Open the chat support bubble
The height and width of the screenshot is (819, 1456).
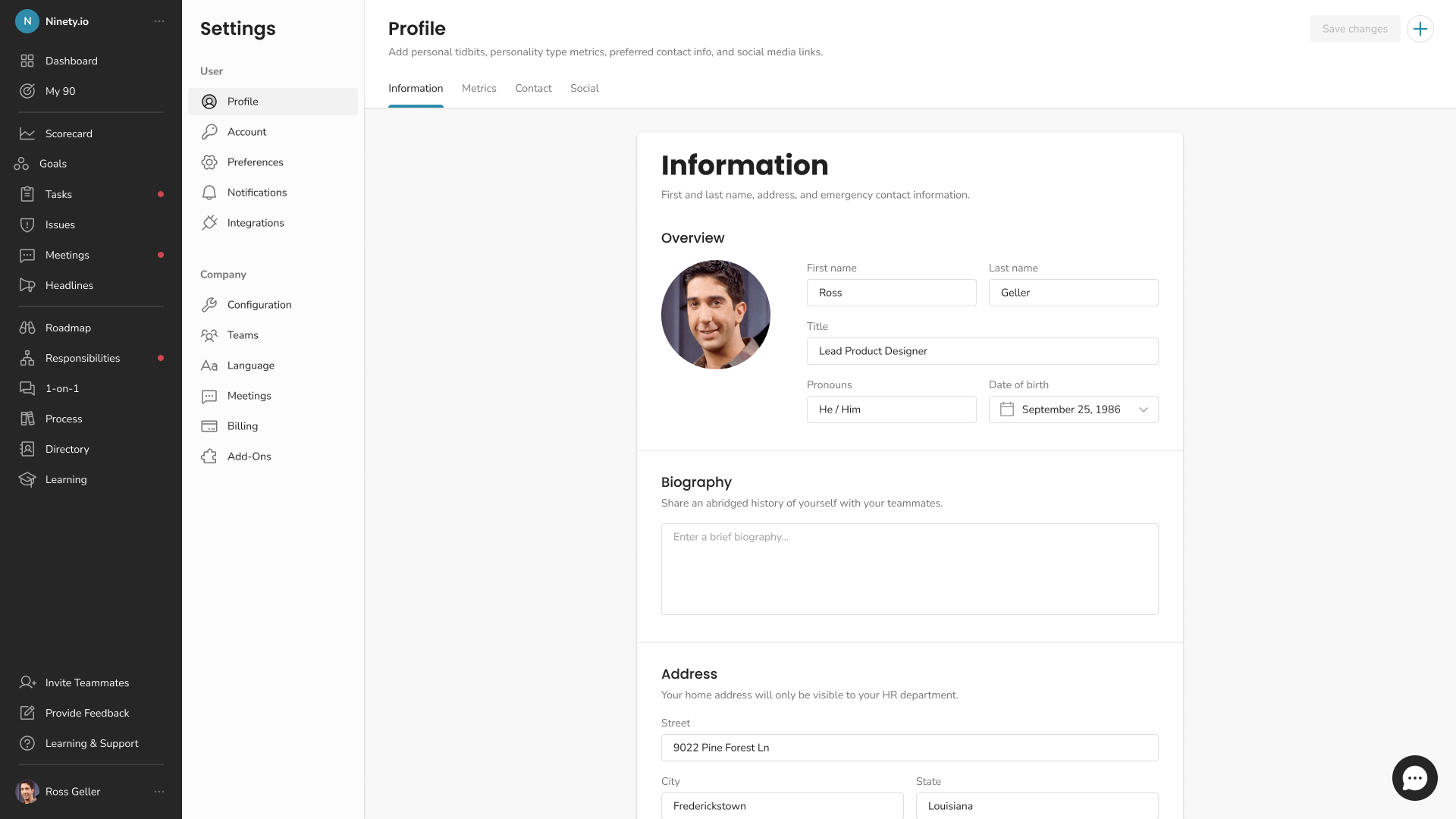pyautogui.click(x=1414, y=778)
